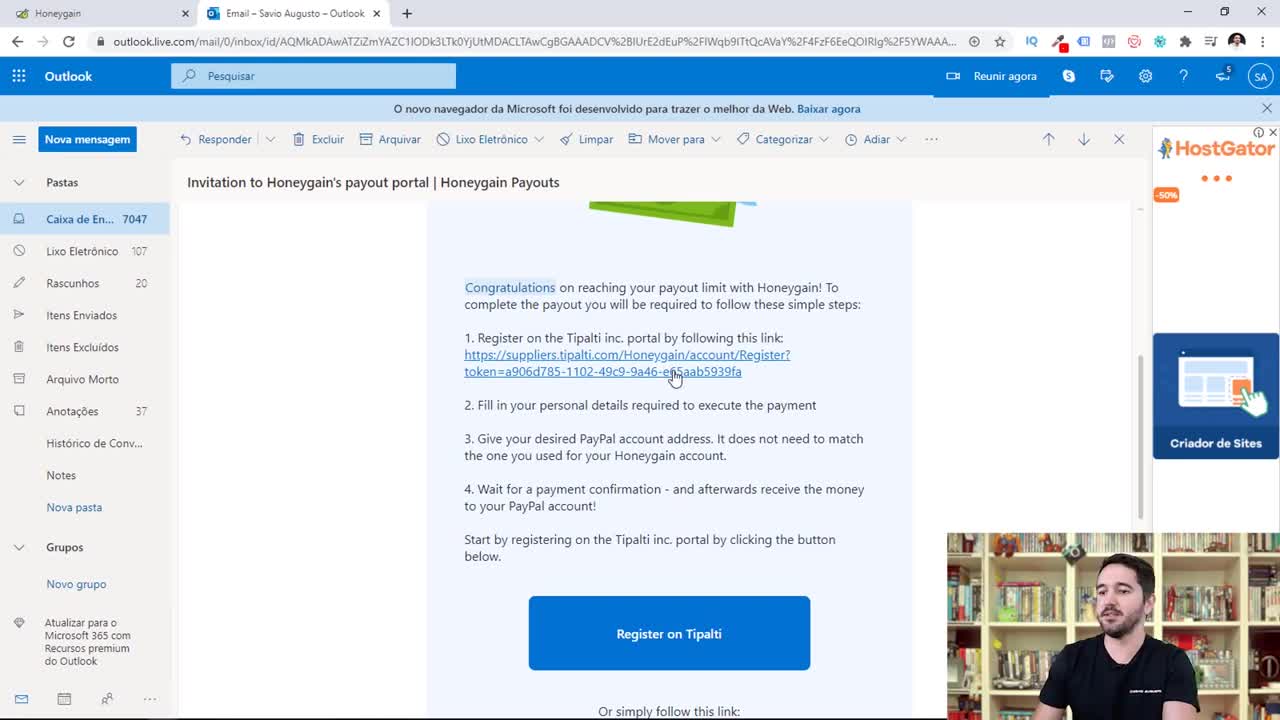The image size is (1280, 720).
Task: Open Itens Excluídos folder
Action: click(x=85, y=347)
